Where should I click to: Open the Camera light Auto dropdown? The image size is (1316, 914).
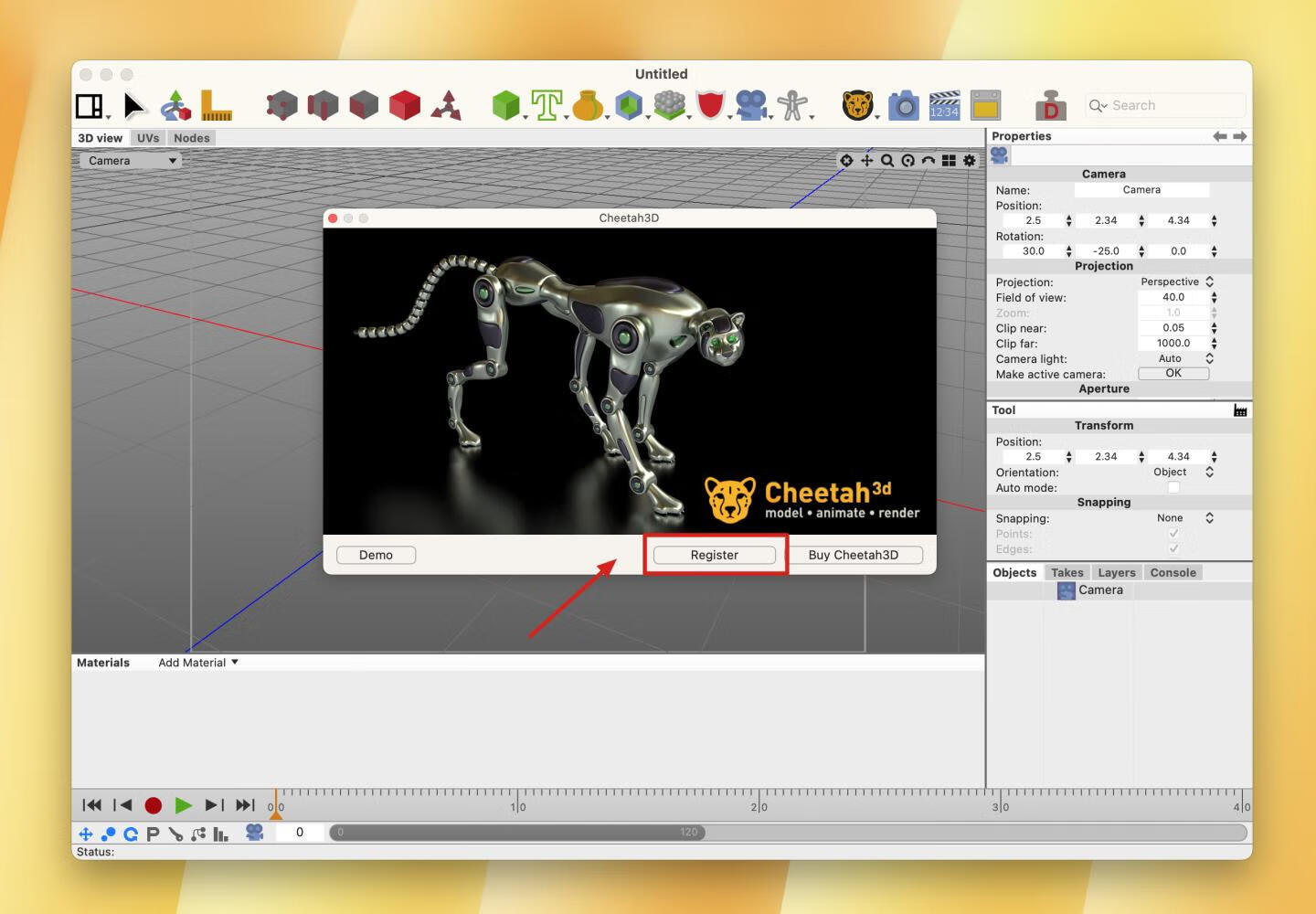click(1176, 358)
